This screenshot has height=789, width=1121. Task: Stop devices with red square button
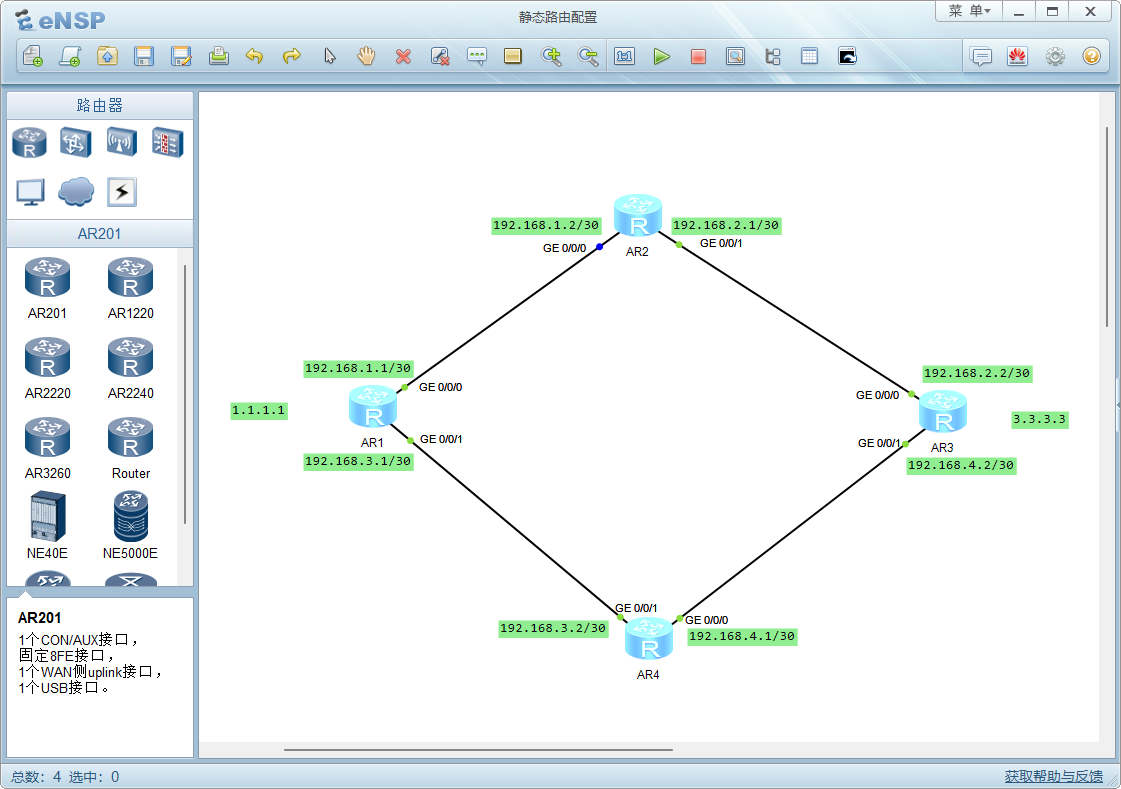[698, 56]
